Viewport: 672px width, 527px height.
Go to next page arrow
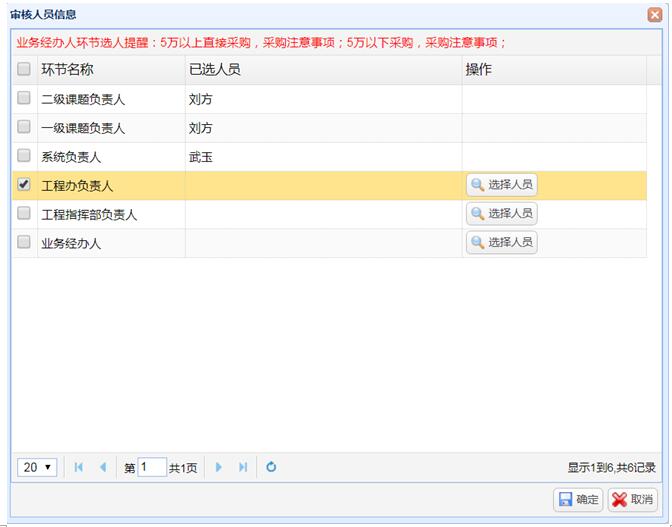tap(219, 467)
